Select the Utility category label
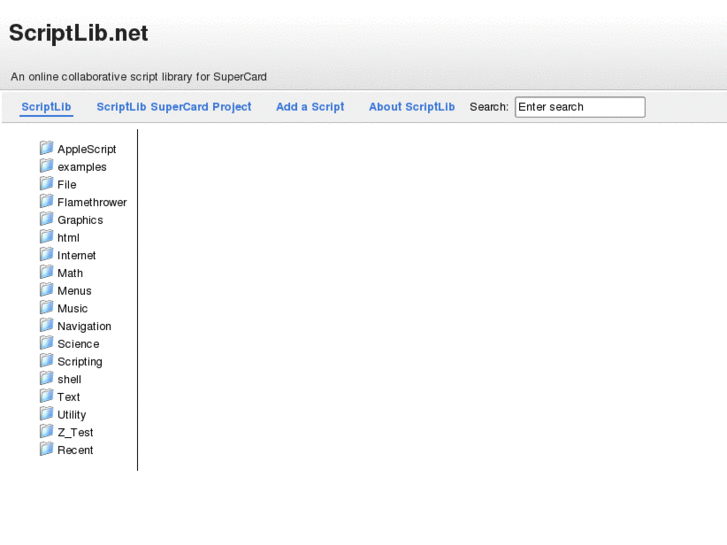This screenshot has width=727, height=545. click(x=71, y=415)
